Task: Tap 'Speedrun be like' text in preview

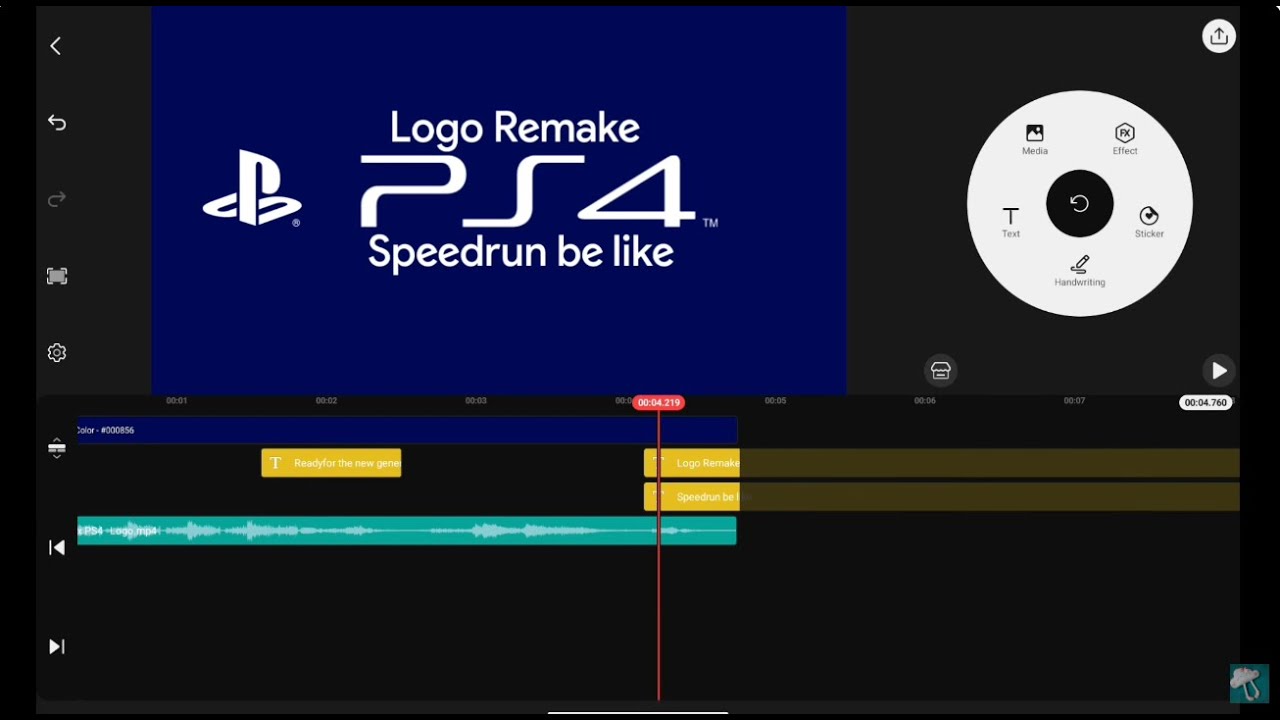Action: click(521, 252)
